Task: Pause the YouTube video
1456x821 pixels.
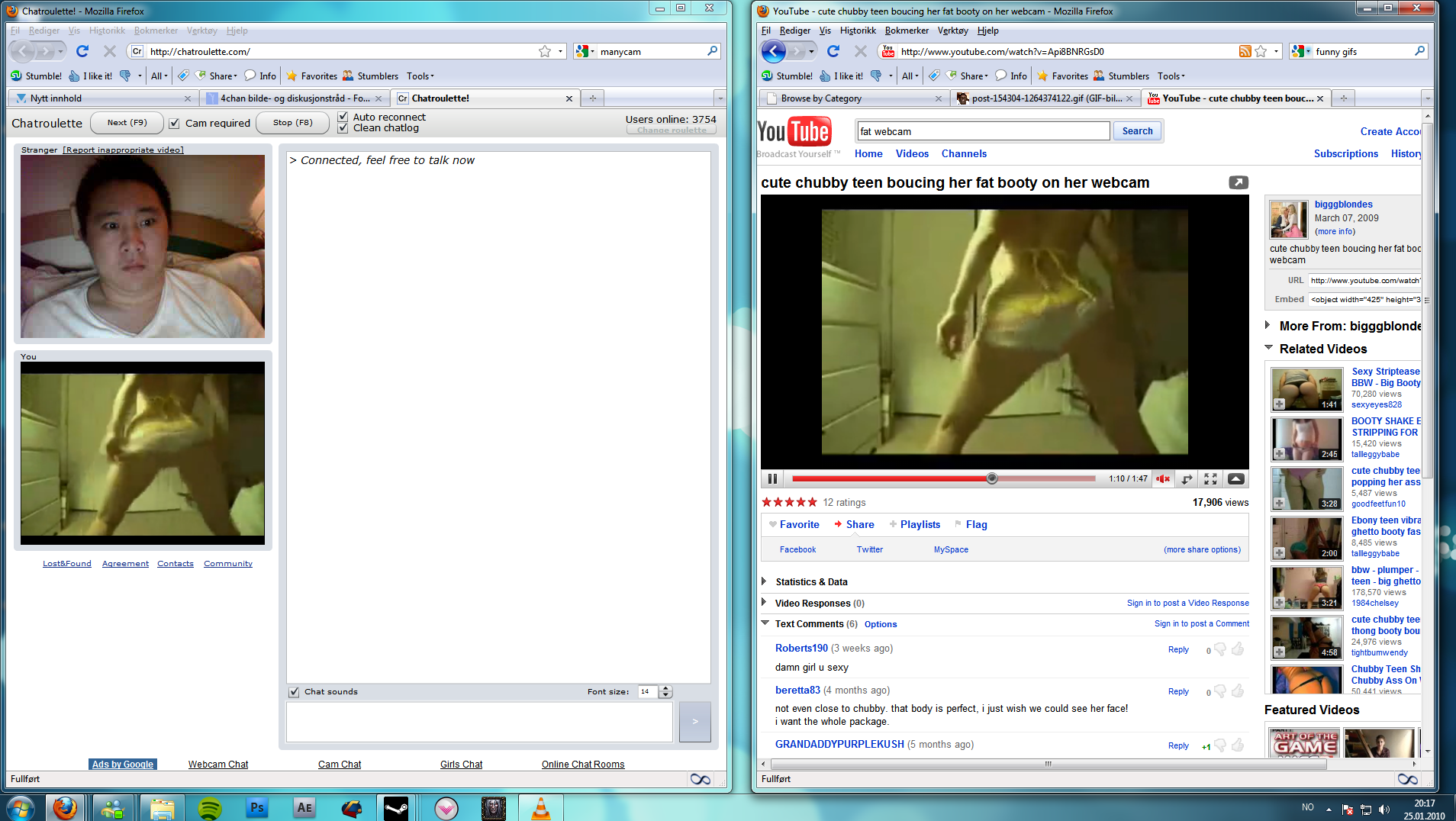Action: pyautogui.click(x=772, y=478)
